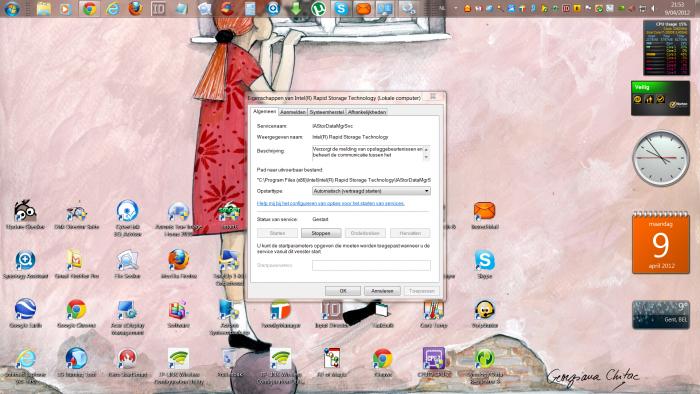Viewport: 700px width, 394px height.
Task: Launch Firefox from the taskbar
Action: pyautogui.click(x=135, y=8)
